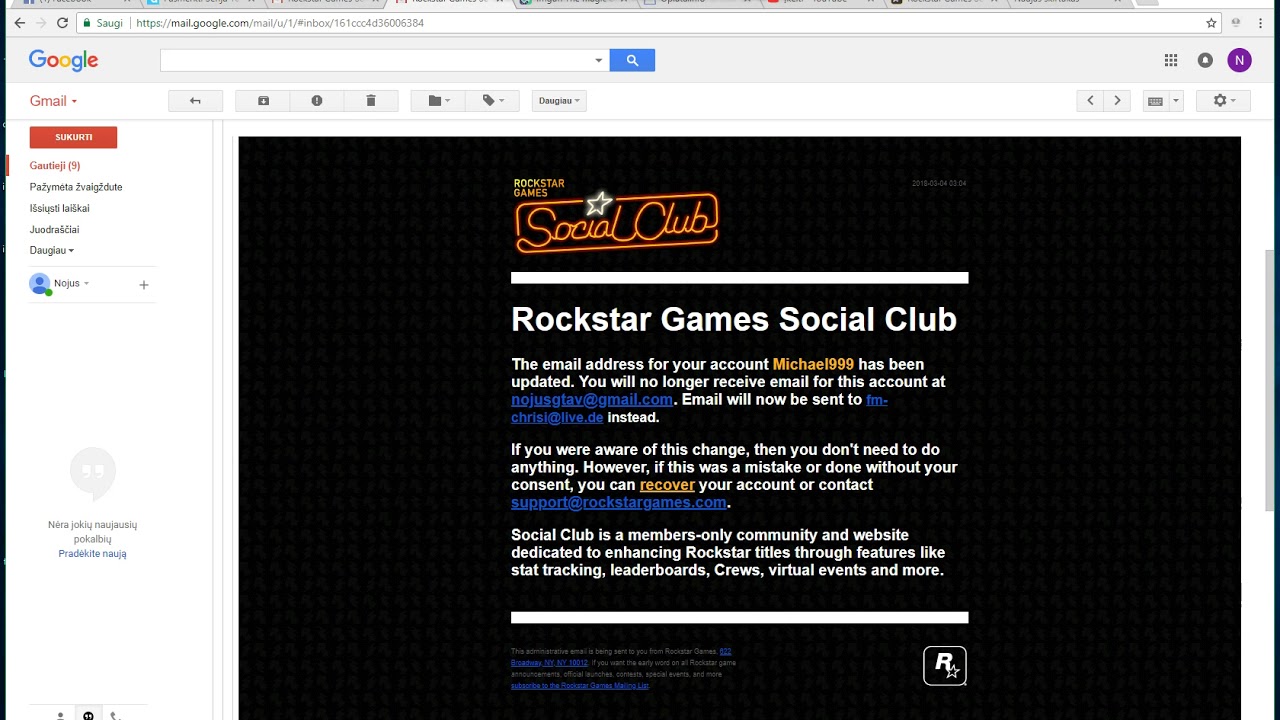Screen dimensions: 1280x720
Task: Open Google notifications bell
Action: click(1205, 61)
